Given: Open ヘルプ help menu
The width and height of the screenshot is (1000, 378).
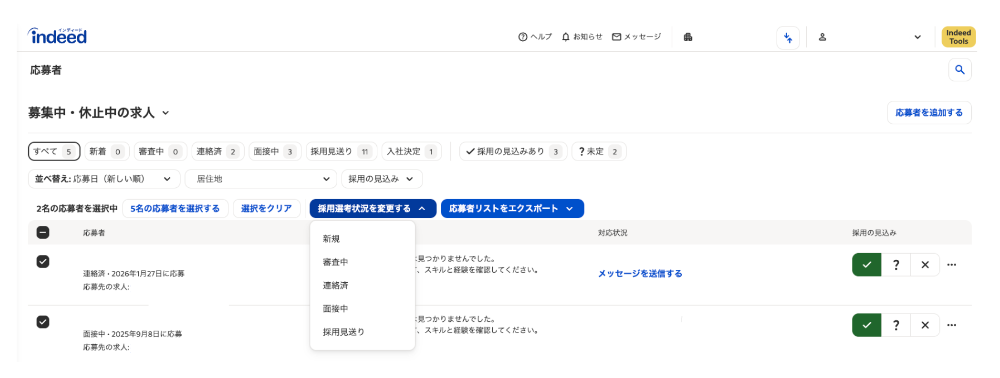Looking at the screenshot, I should (x=535, y=37).
